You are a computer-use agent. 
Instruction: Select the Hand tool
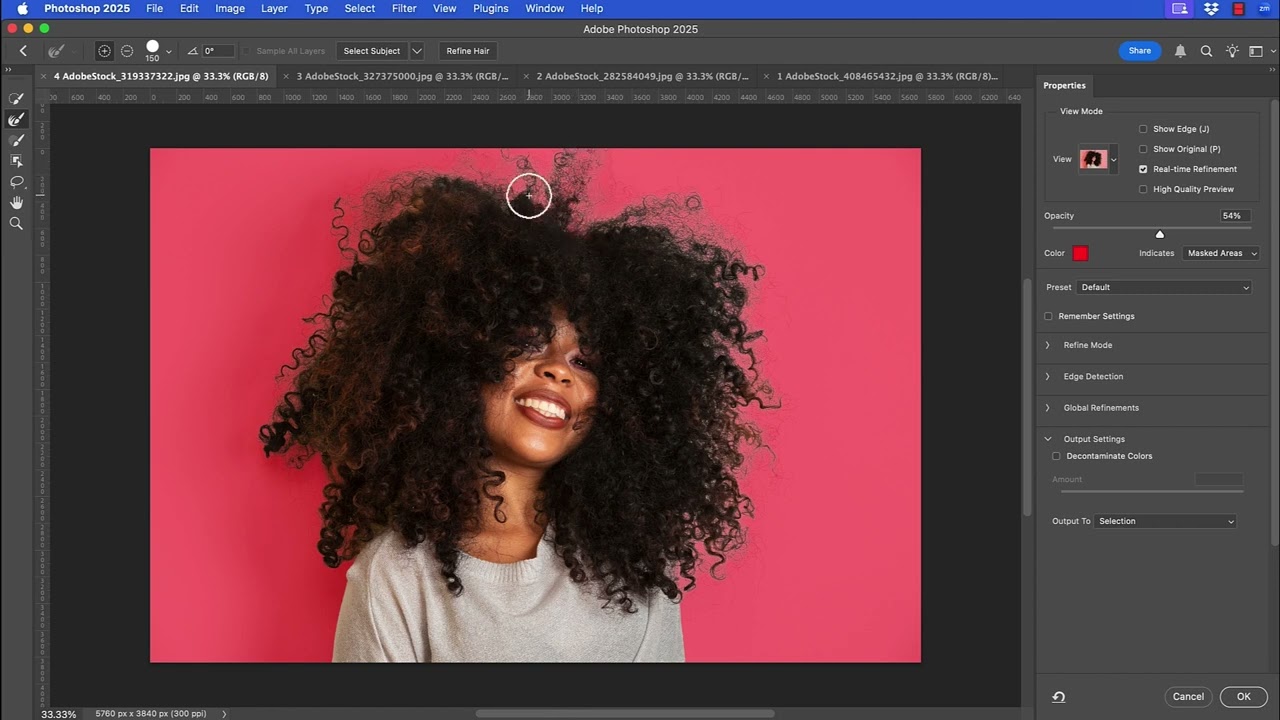click(x=16, y=203)
